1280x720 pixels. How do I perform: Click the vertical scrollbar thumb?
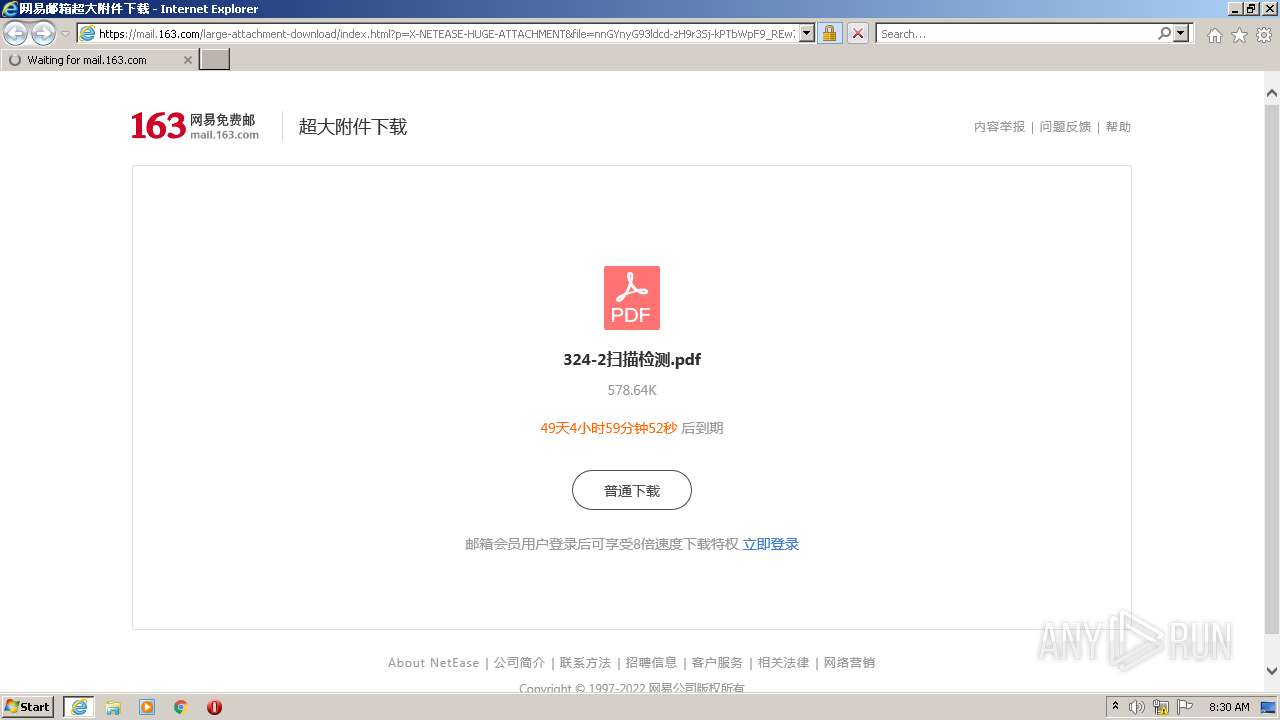(1271, 368)
